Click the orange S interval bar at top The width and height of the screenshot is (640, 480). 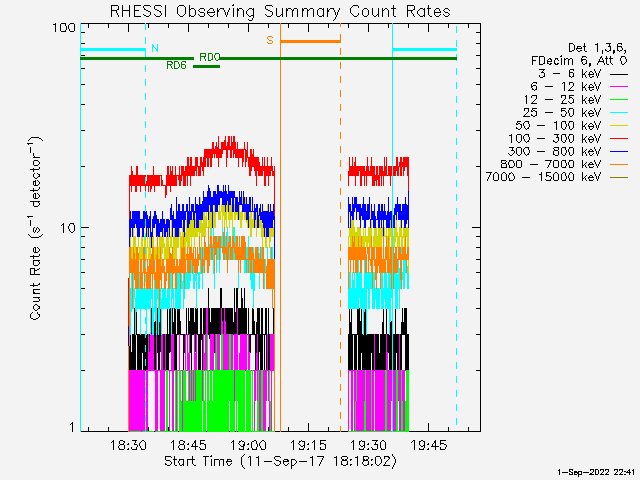[x=311, y=41]
